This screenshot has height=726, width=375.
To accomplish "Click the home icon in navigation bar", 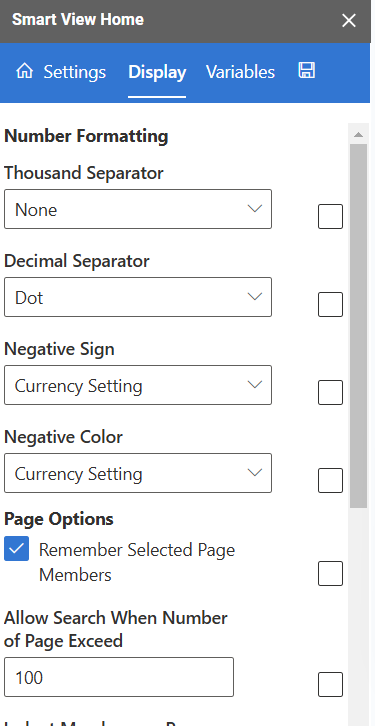I will [x=24, y=72].
